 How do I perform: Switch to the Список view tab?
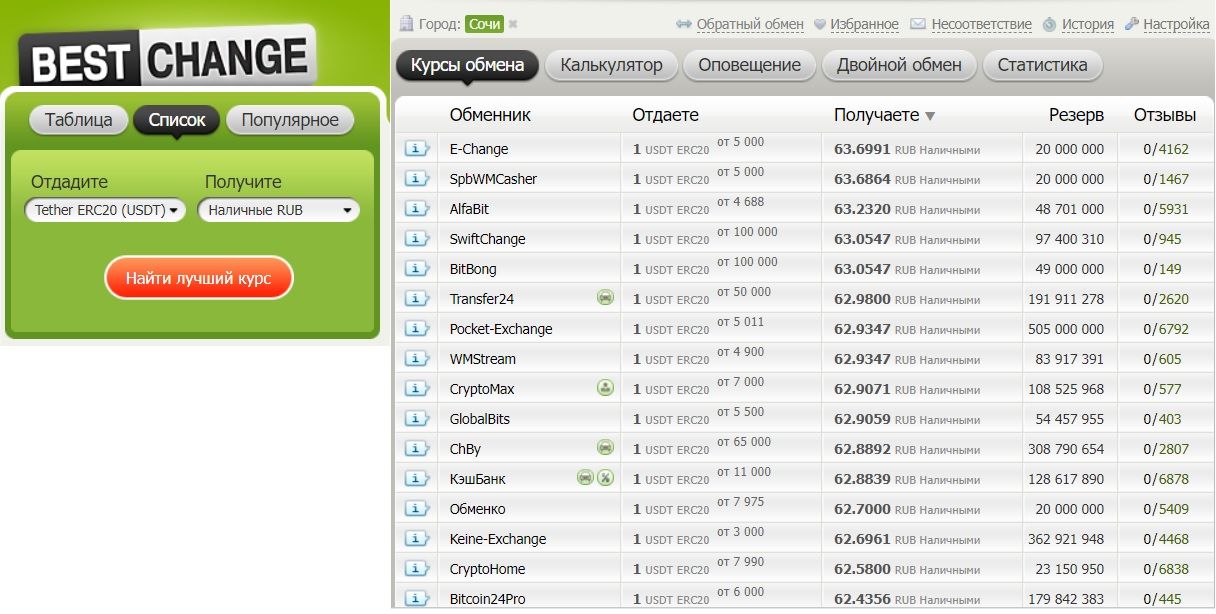coord(177,121)
